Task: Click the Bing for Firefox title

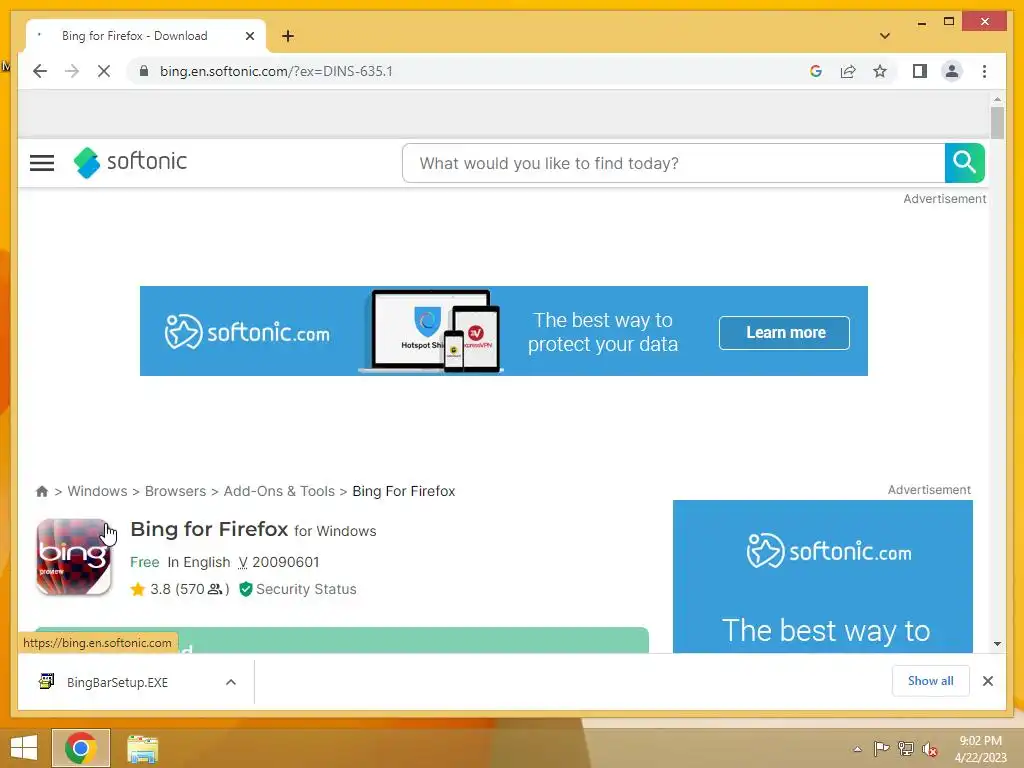Action: [x=209, y=529]
